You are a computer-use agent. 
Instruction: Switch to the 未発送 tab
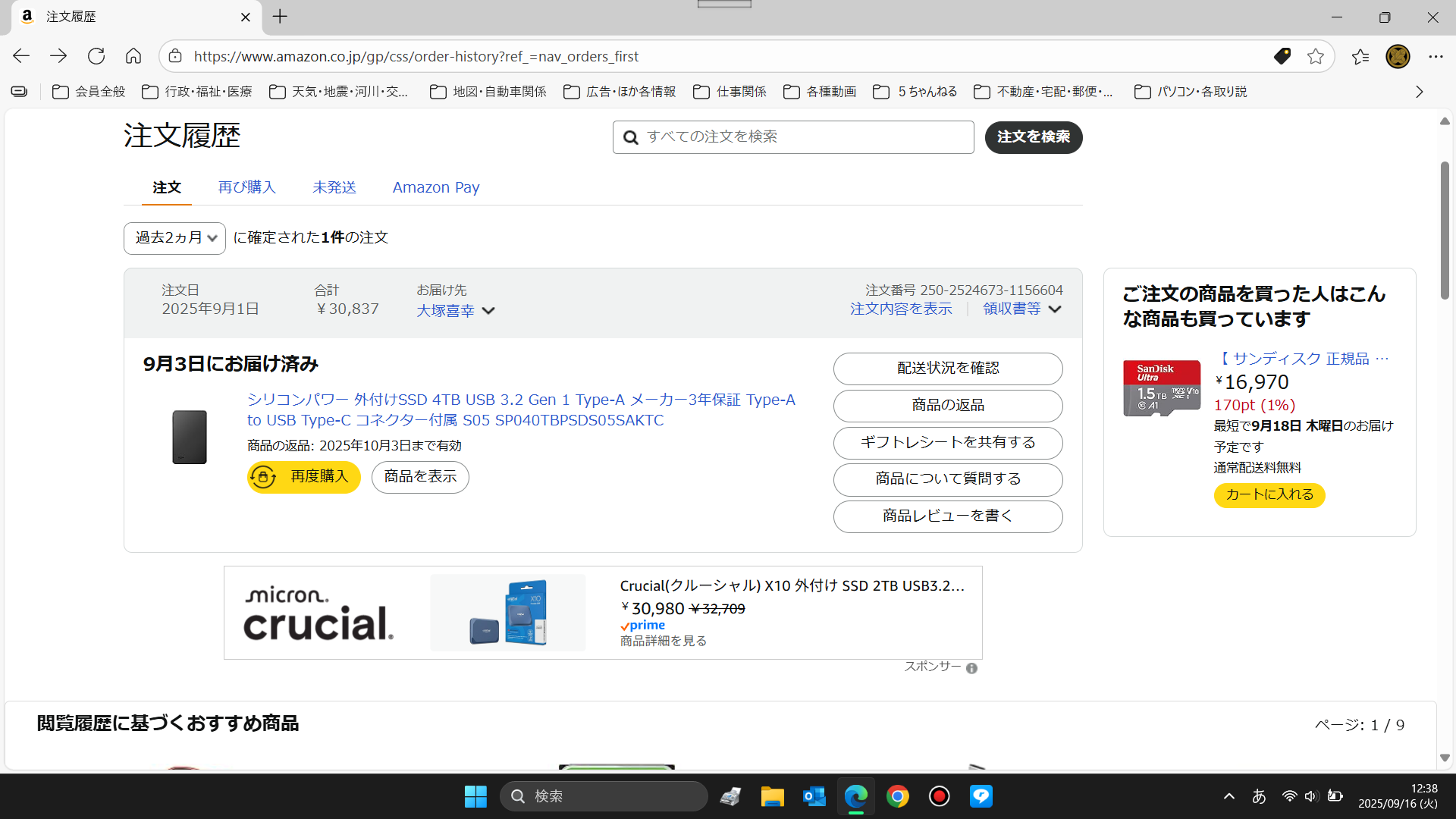pos(334,187)
